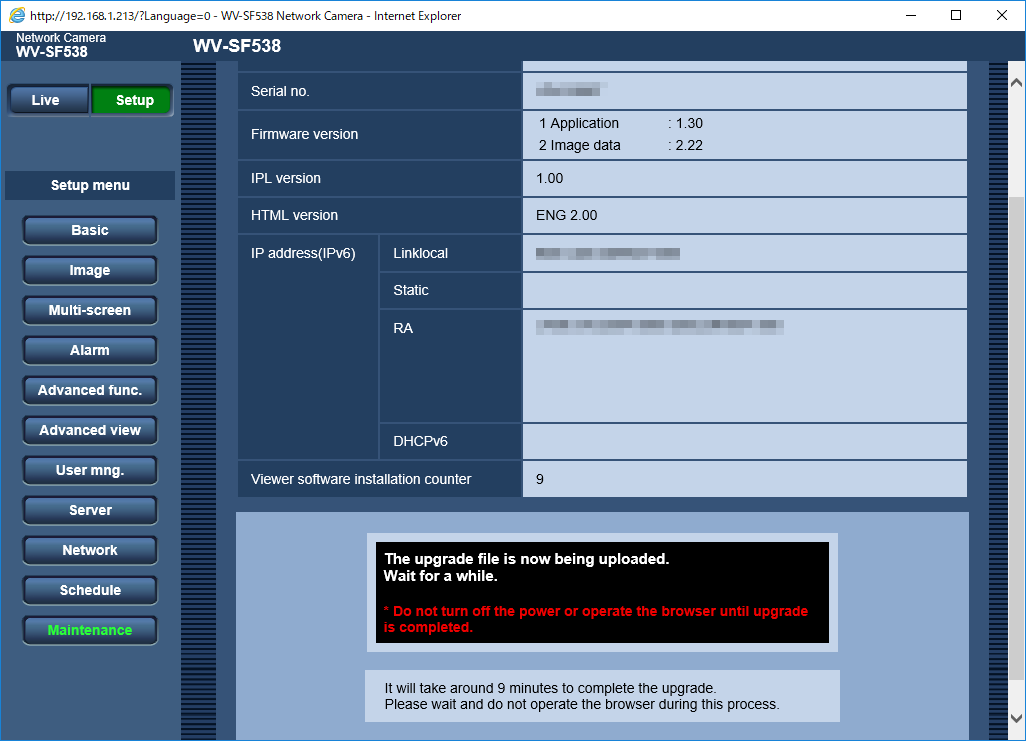Go to Server settings

pos(90,510)
